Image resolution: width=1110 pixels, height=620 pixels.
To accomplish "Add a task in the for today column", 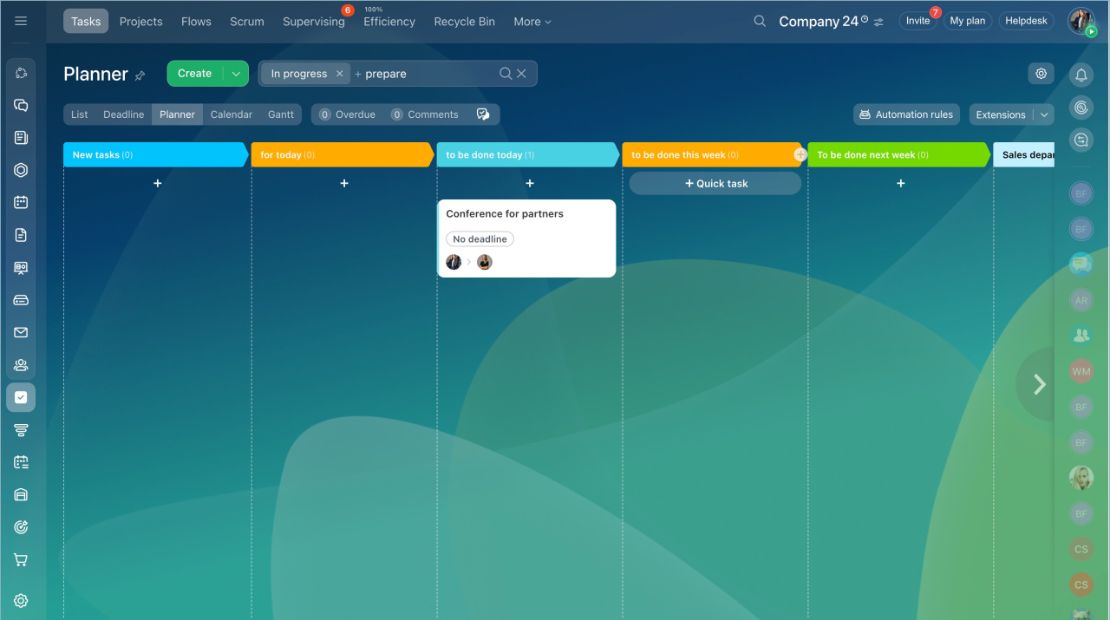I will pyautogui.click(x=344, y=183).
